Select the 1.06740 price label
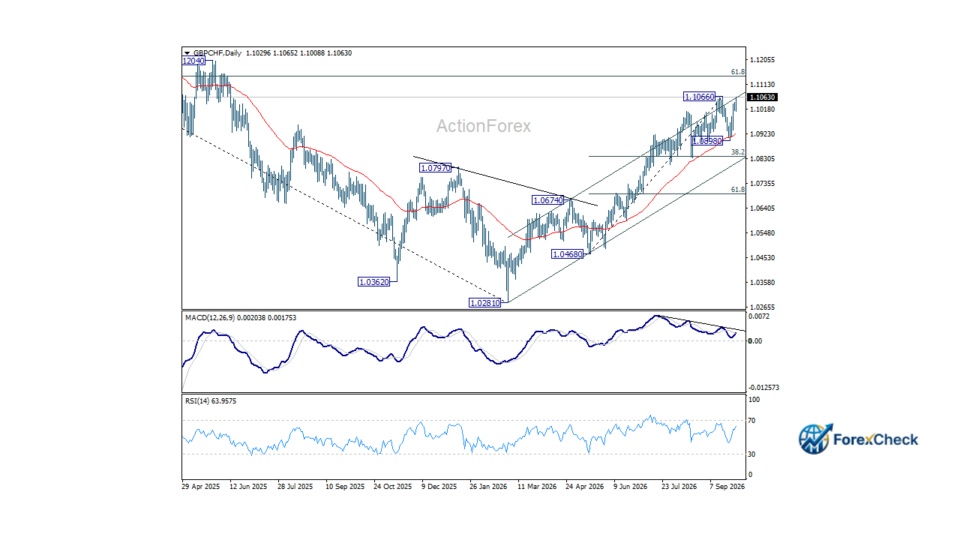The image size is (960, 540). click(547, 200)
